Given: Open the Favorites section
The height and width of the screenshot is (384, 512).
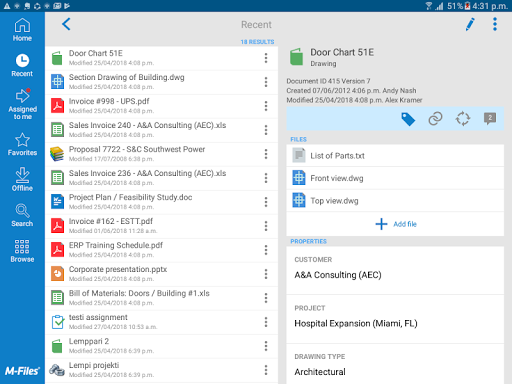Looking at the screenshot, I should pos(22,144).
